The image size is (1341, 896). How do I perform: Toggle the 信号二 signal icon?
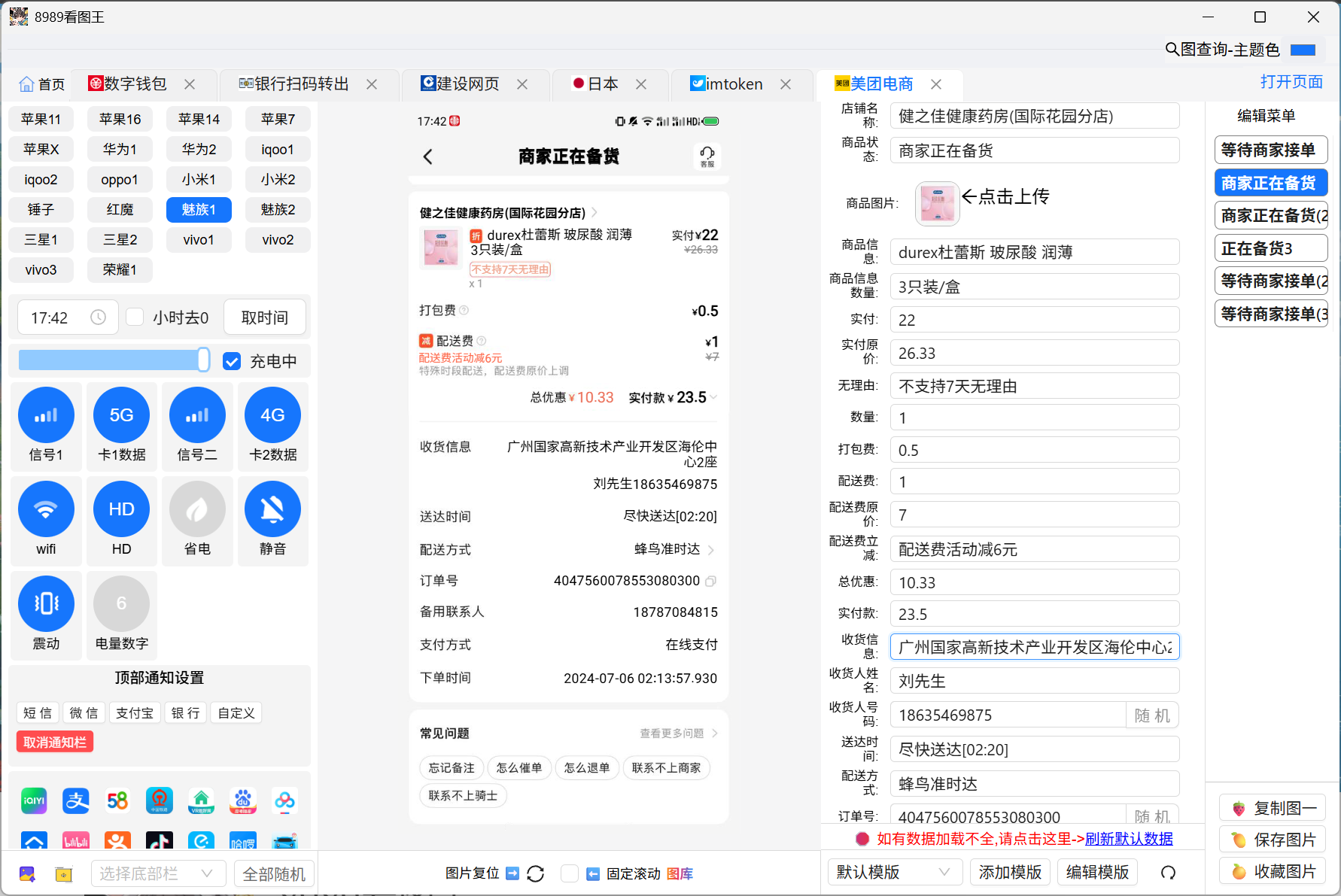(x=197, y=415)
